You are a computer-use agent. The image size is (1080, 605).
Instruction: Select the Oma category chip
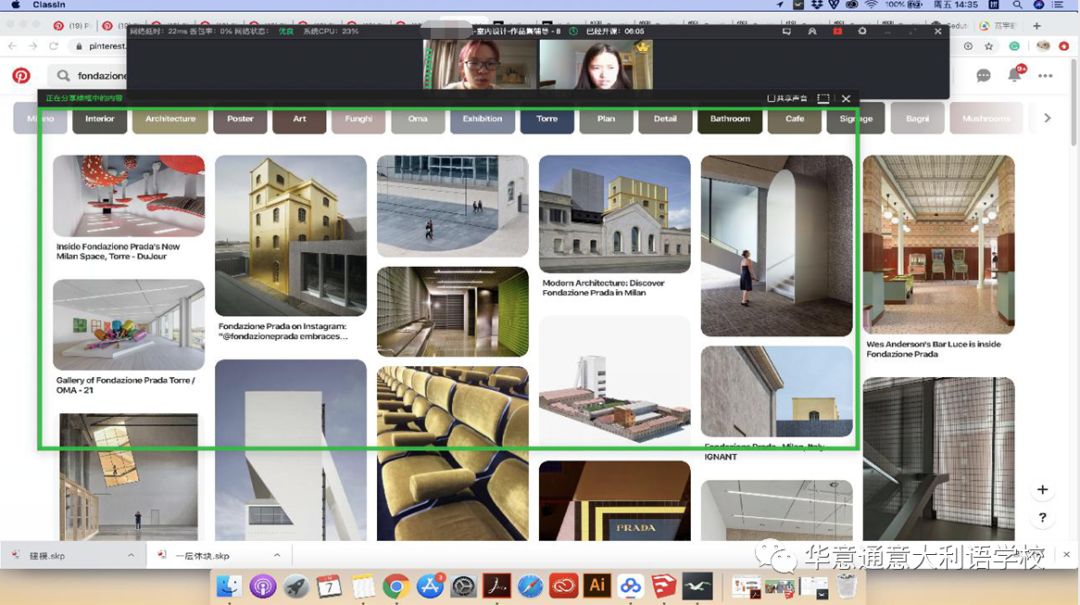click(x=417, y=119)
